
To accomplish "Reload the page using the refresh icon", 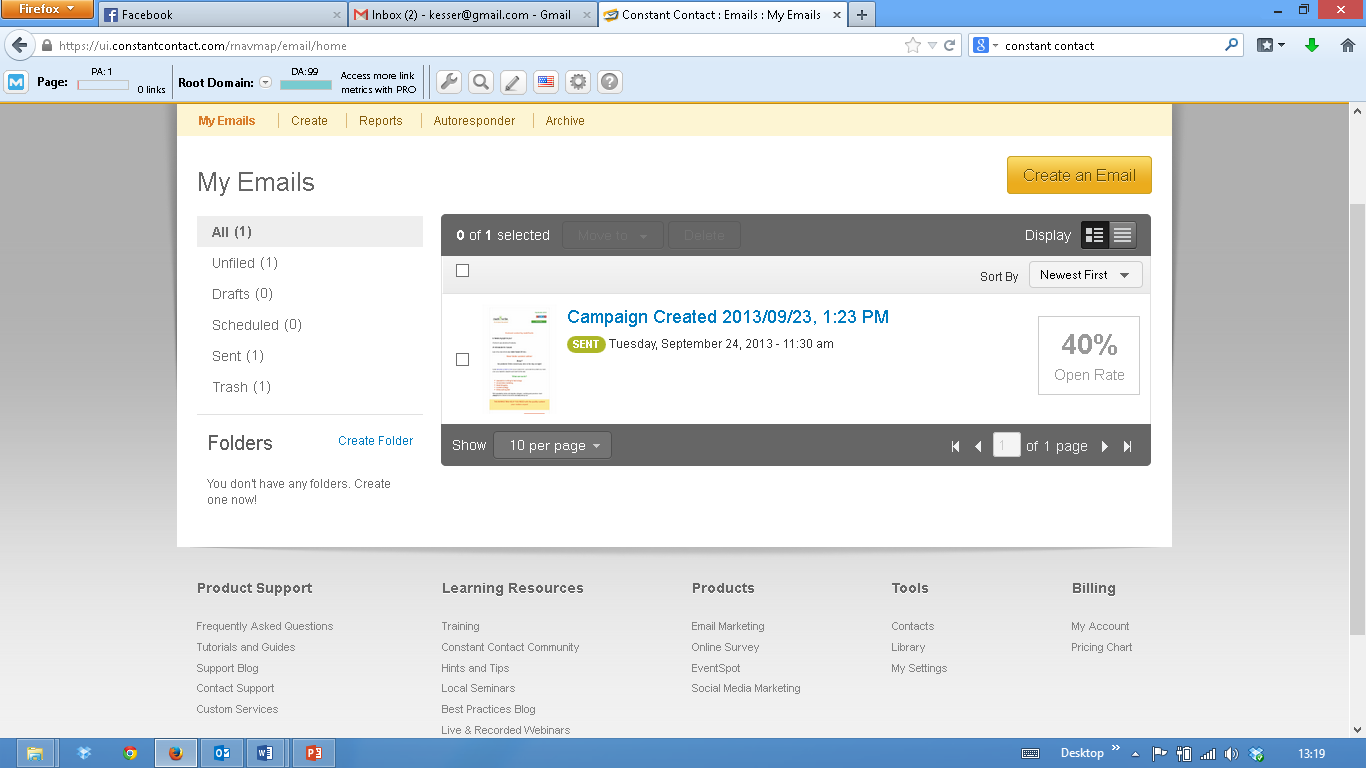I will pos(950,45).
